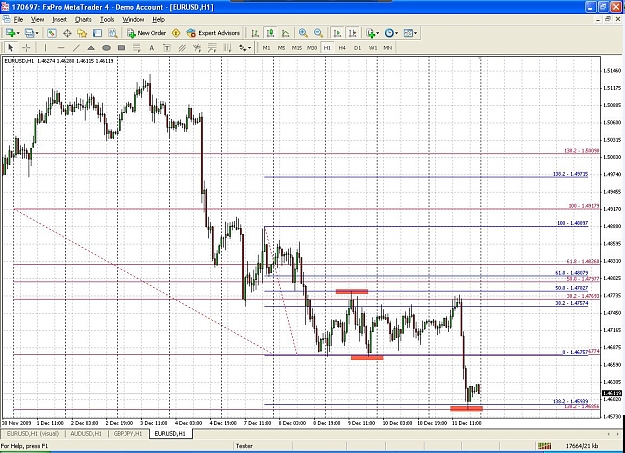The width and height of the screenshot is (625, 453).
Task: Open the Tools menu
Action: click(107, 20)
